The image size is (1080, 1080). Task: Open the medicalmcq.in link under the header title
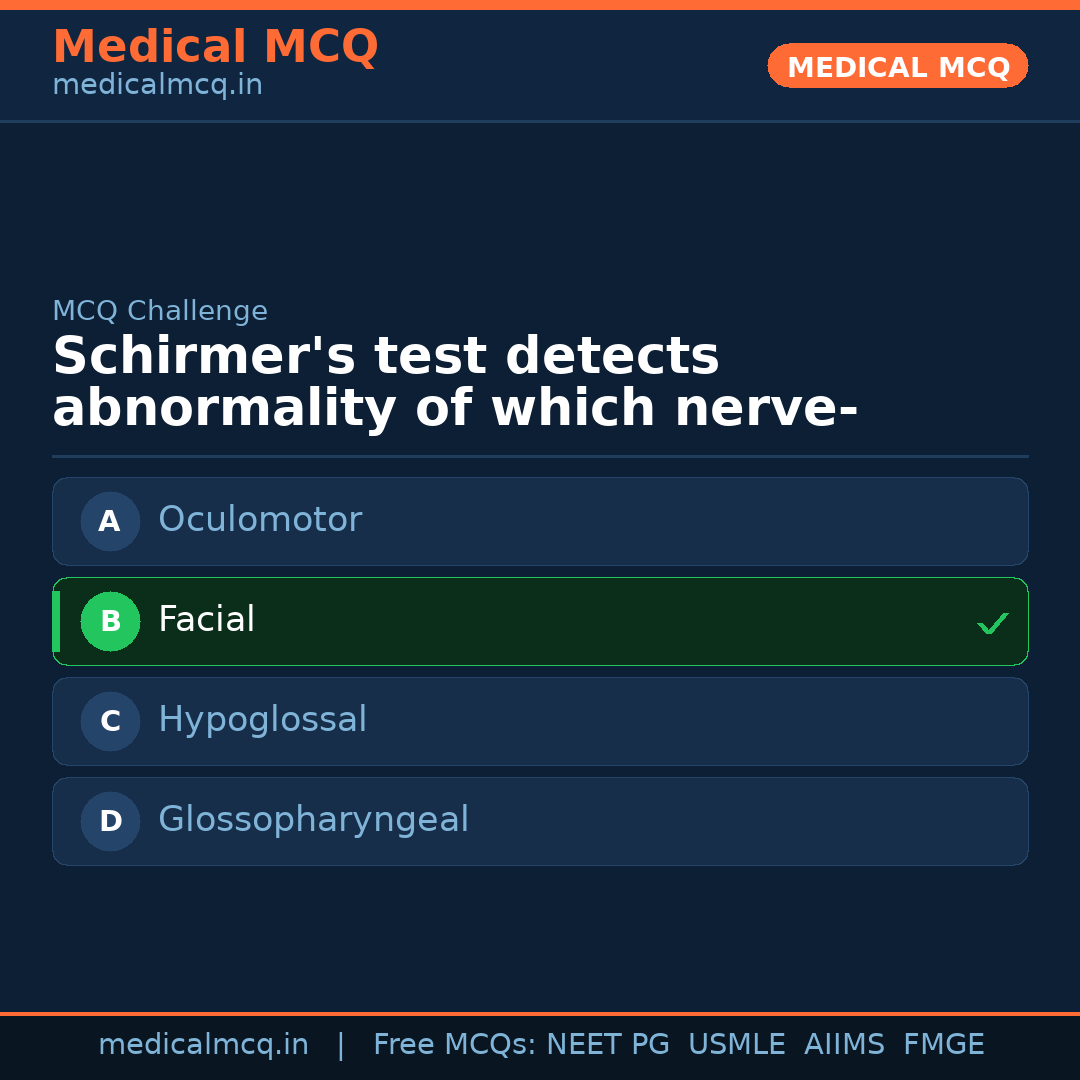tap(157, 86)
